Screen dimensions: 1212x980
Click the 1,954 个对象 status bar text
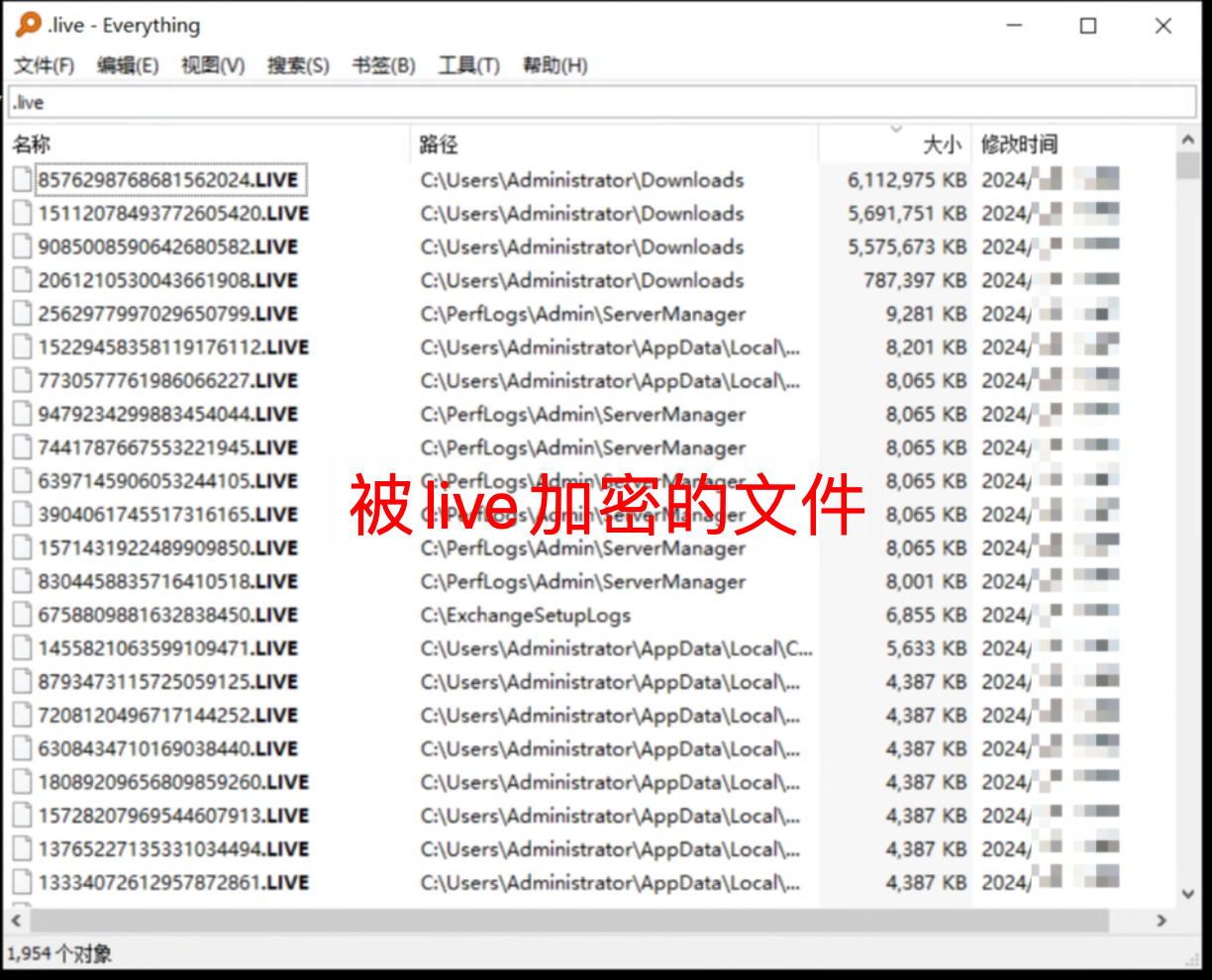click(59, 954)
